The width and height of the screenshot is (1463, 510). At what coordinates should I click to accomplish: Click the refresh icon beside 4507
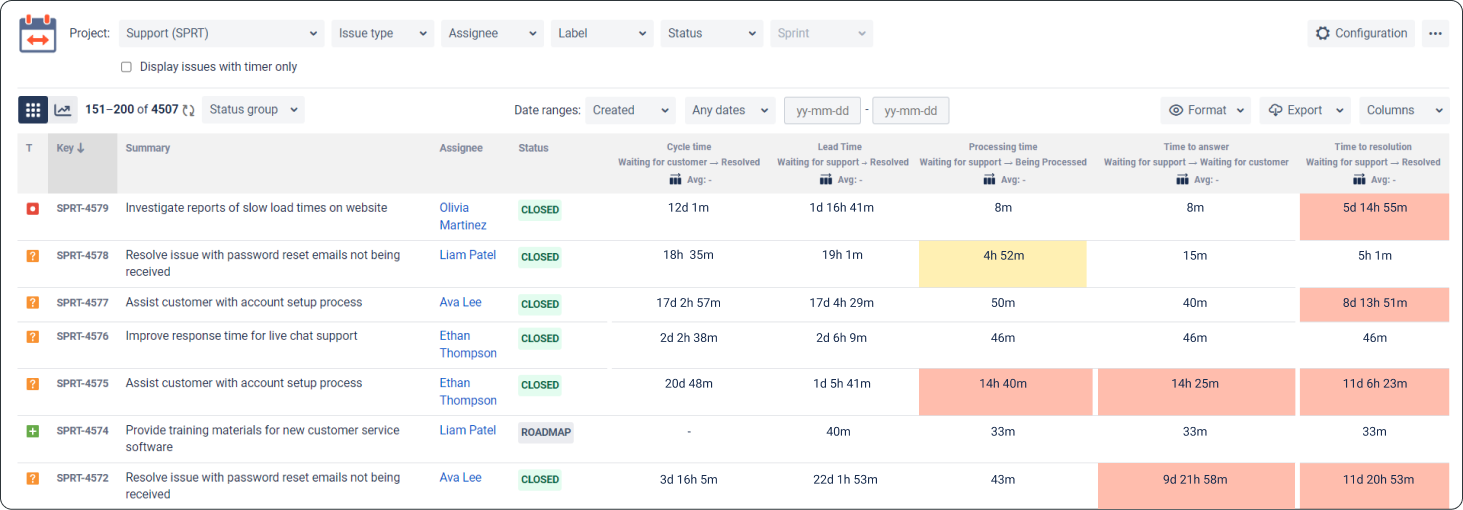point(189,110)
